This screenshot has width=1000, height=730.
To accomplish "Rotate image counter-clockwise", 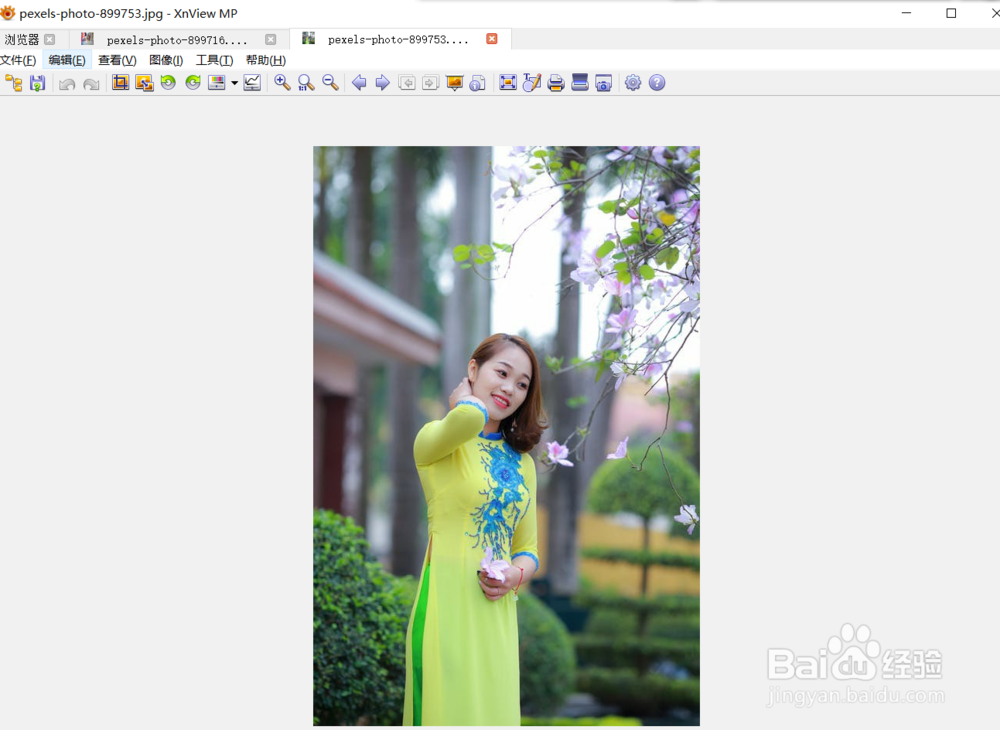I will [x=168, y=83].
